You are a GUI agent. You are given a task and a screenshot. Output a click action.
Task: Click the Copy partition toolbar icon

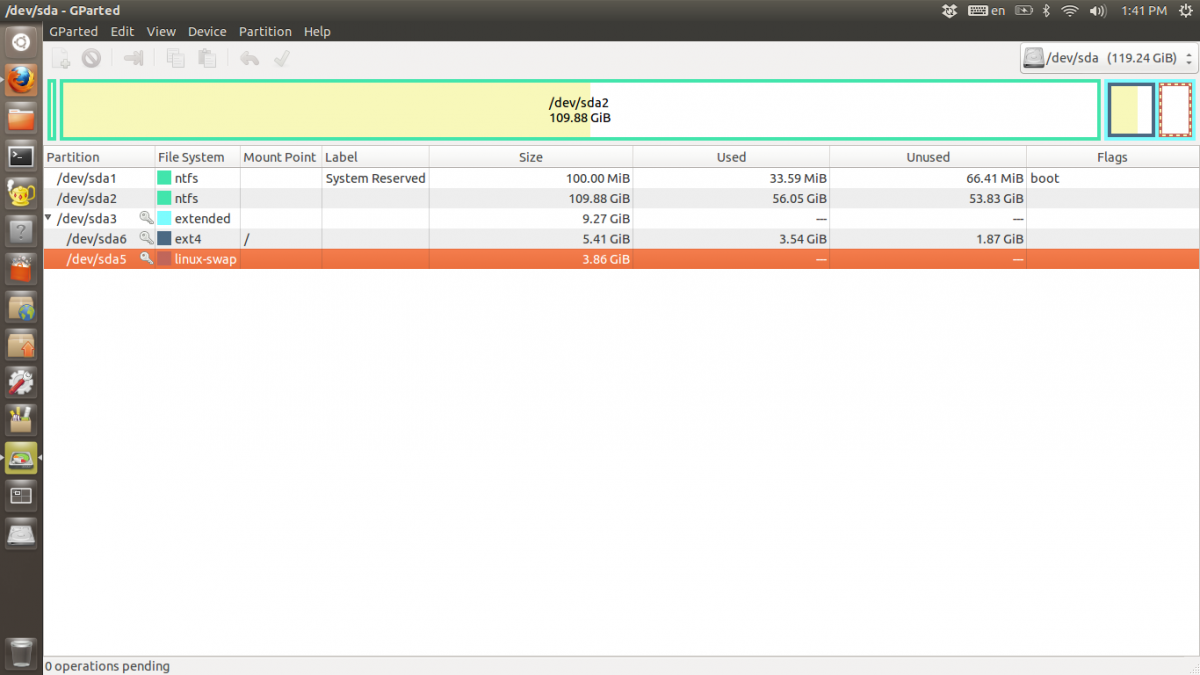(175, 59)
